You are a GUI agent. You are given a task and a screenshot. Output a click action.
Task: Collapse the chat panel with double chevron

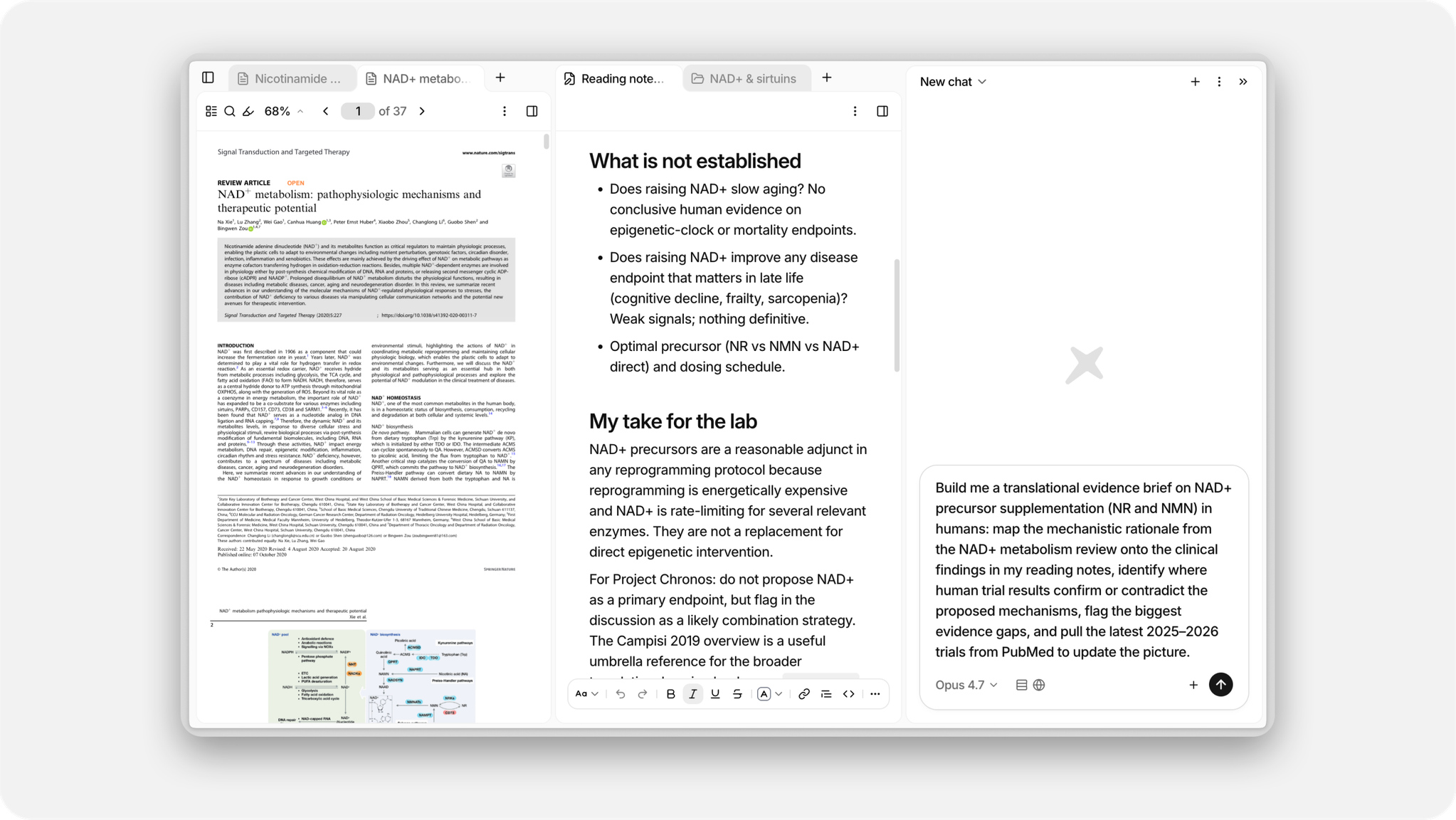pyautogui.click(x=1243, y=82)
